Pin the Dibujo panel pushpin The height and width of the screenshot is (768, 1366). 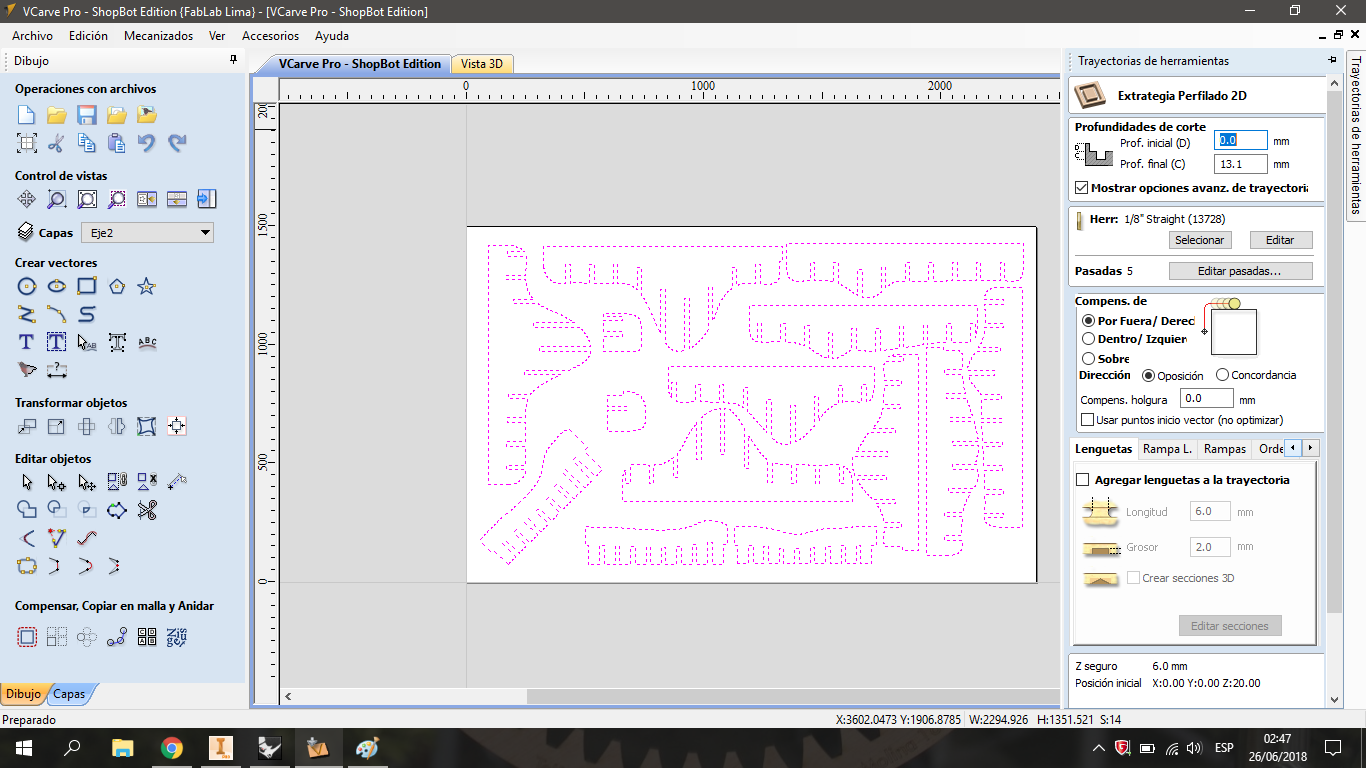coord(234,60)
